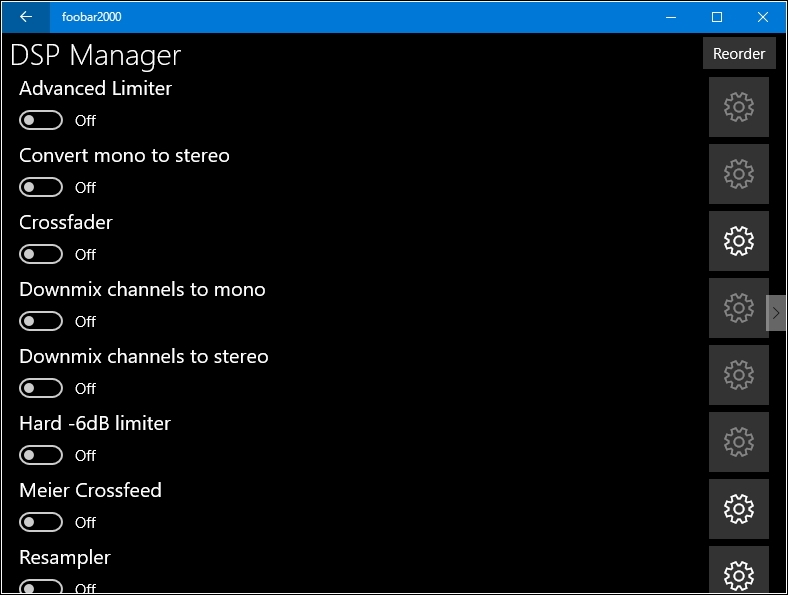Open Advanced Limiter settings gear
The image size is (788, 595).
[738, 107]
